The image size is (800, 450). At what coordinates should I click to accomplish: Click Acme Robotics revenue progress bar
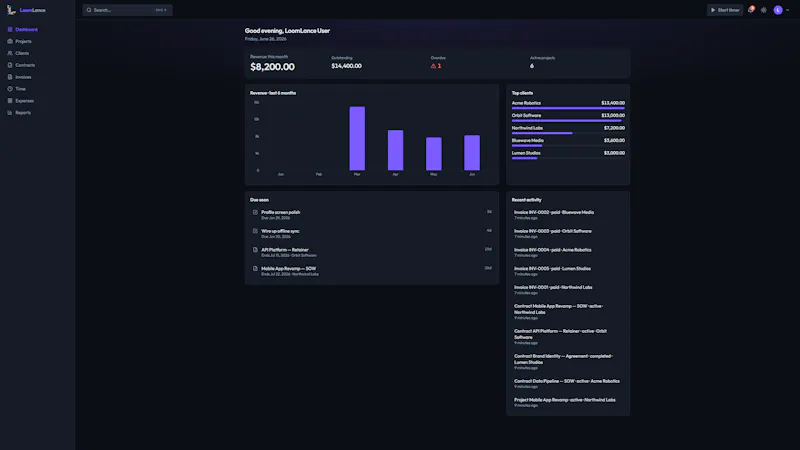click(x=568, y=108)
